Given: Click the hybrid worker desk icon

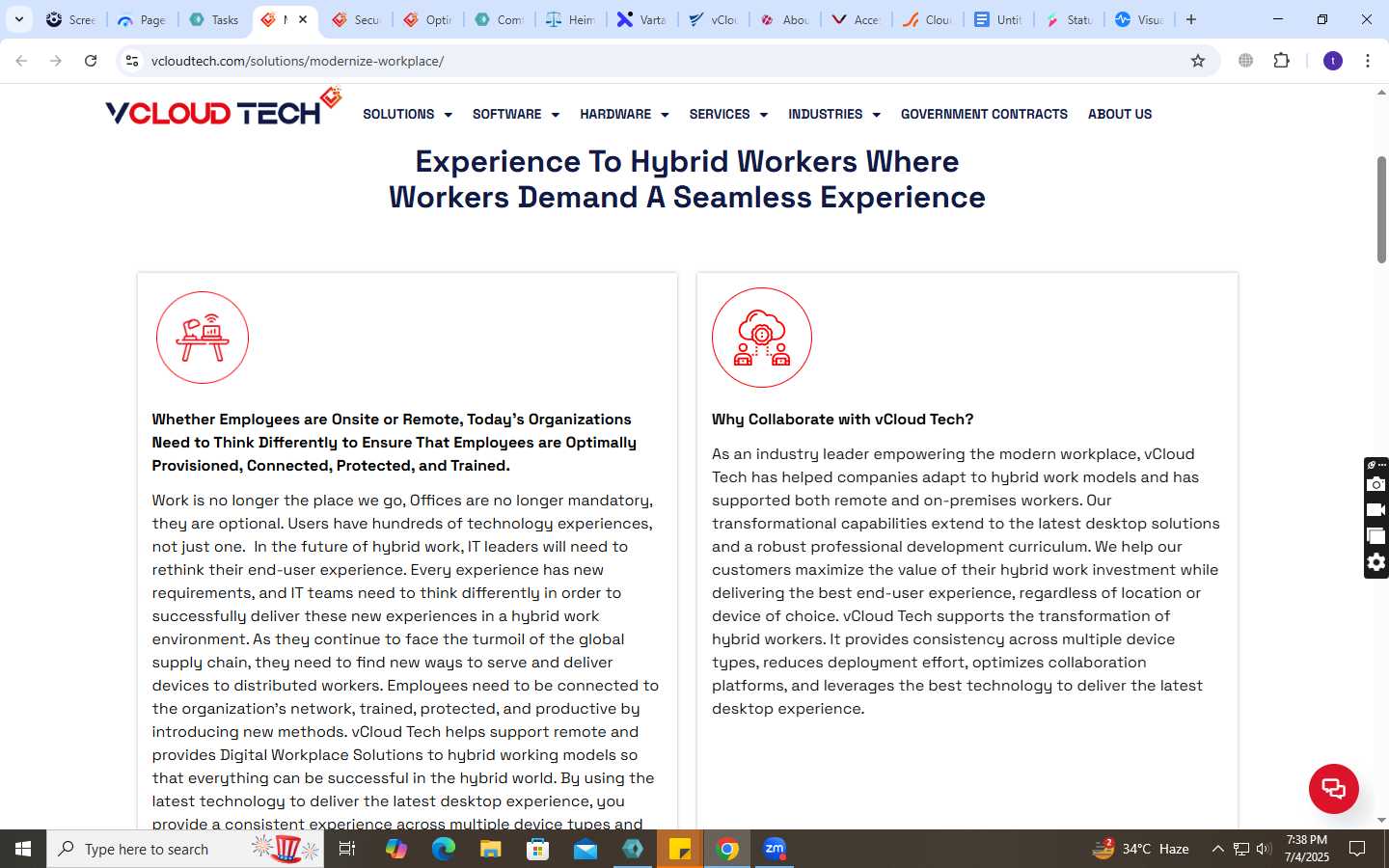Looking at the screenshot, I should pos(203,338).
